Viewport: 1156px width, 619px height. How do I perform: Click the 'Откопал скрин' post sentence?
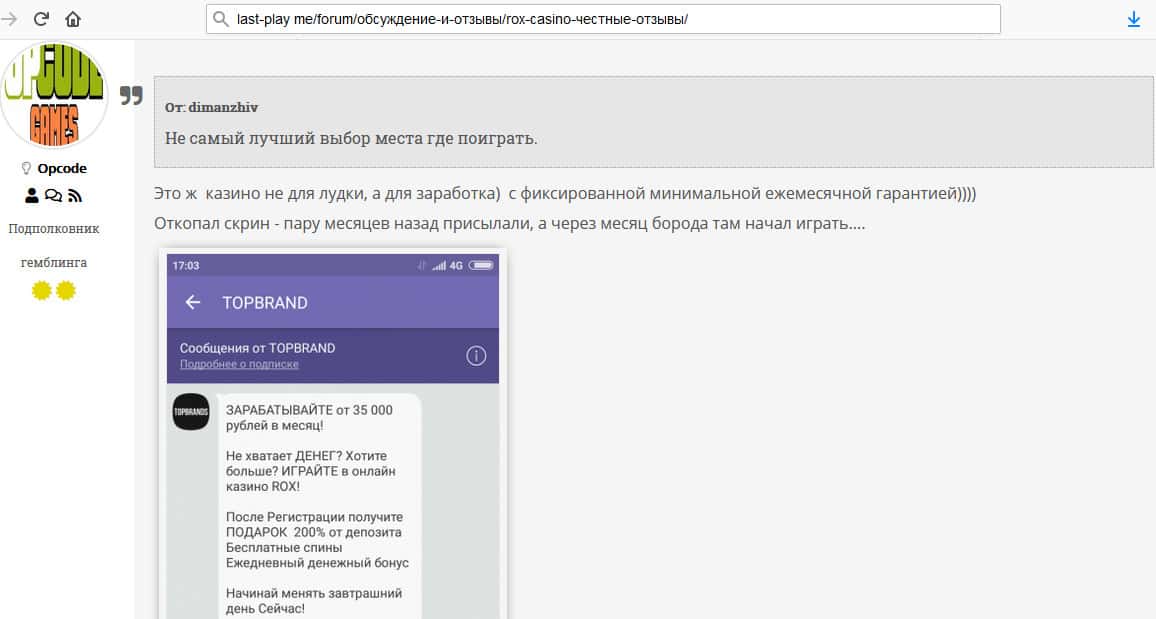[x=509, y=223]
